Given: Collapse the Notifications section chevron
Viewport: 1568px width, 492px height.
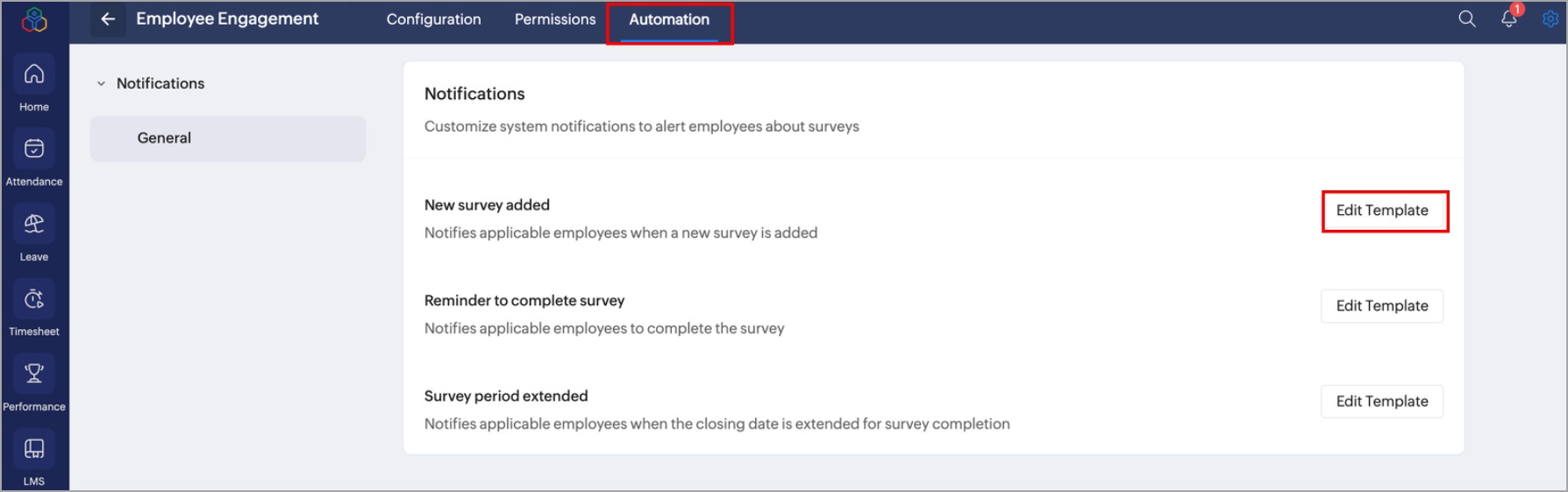Looking at the screenshot, I should pos(101,84).
